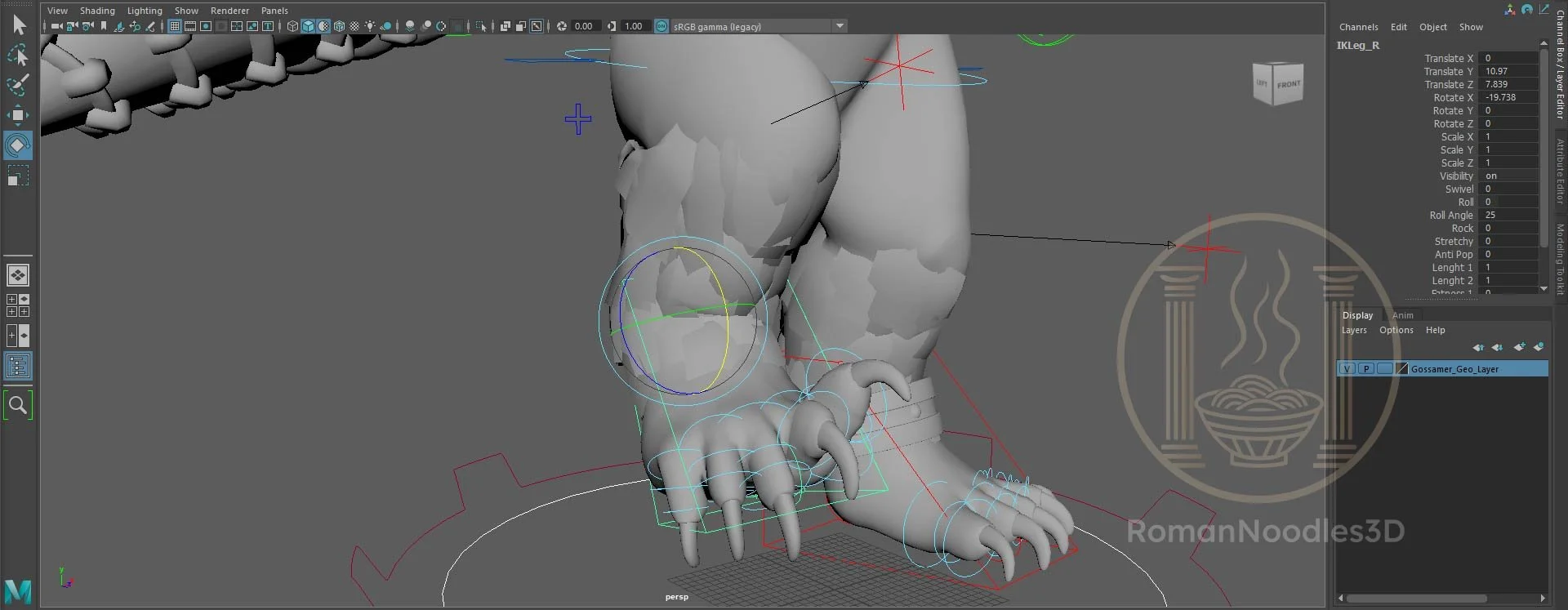
Task: Open the Channel Box Edit menu
Action: tap(1399, 27)
